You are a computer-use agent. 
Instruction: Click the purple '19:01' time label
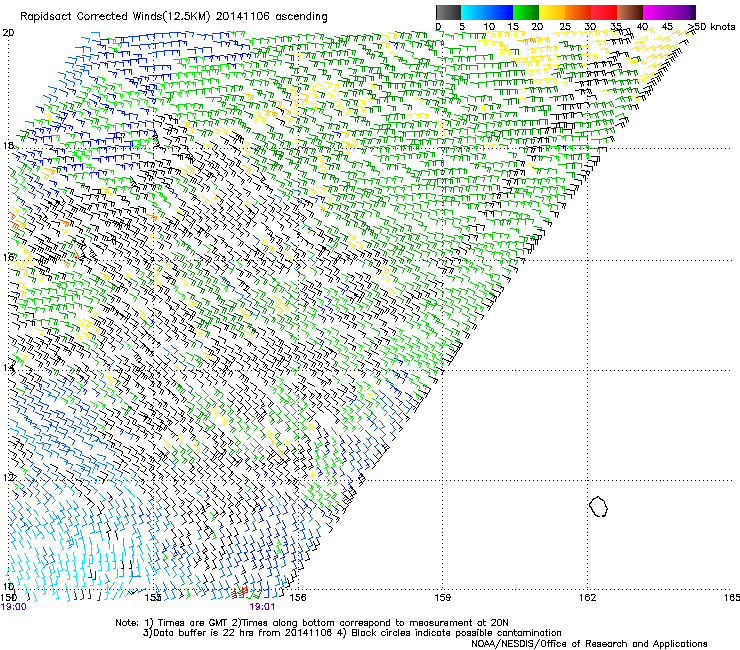click(x=262, y=607)
